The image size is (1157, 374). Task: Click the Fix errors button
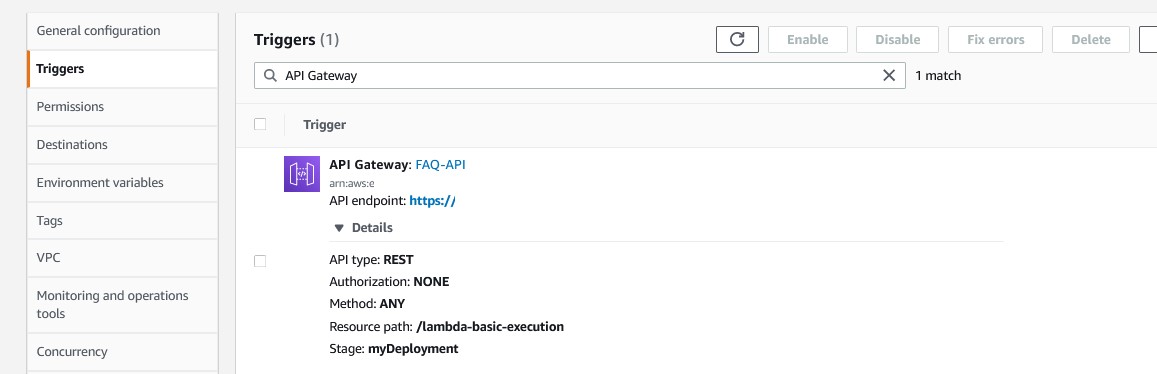click(995, 40)
